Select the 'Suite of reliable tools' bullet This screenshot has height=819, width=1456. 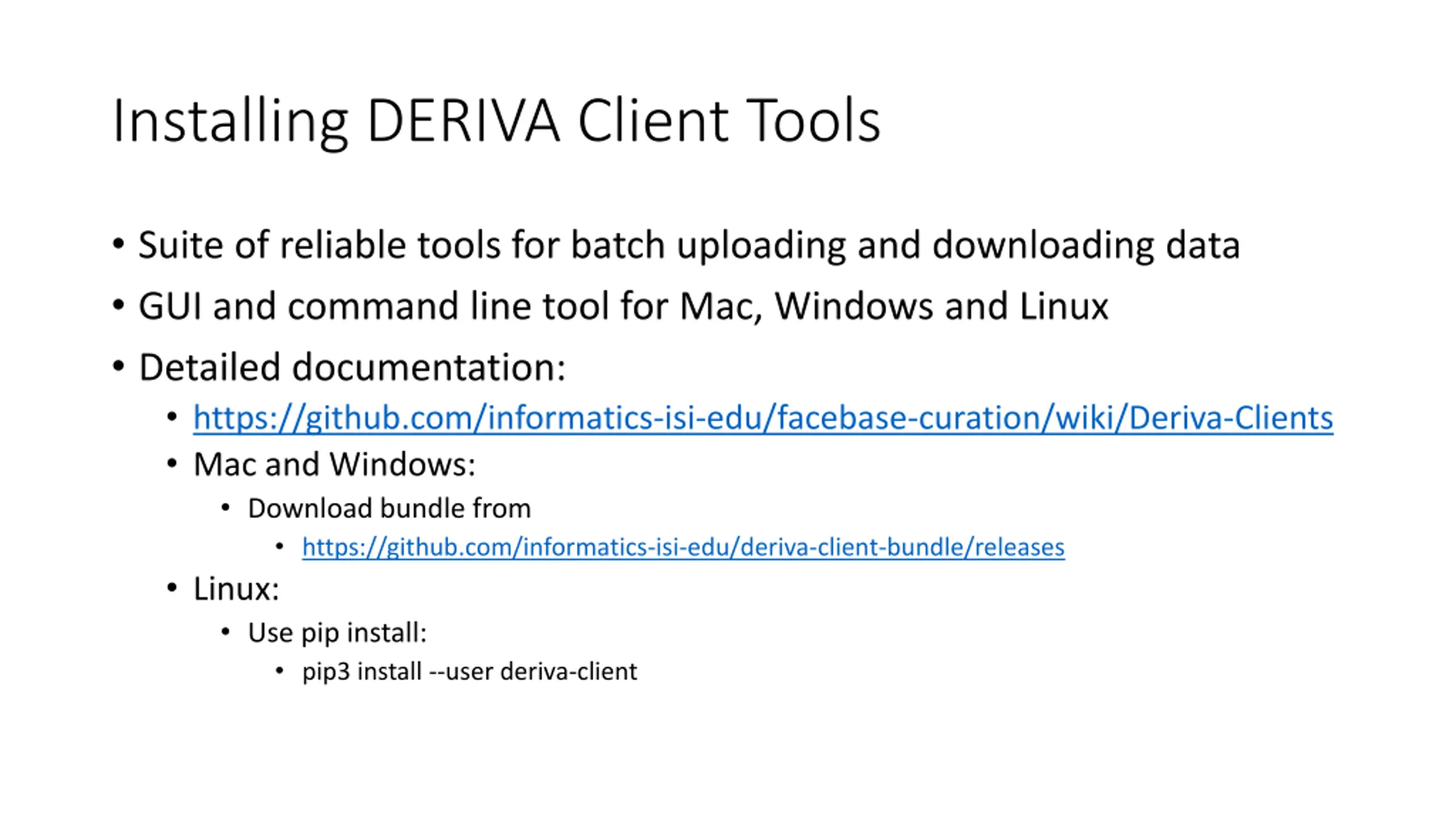point(689,245)
